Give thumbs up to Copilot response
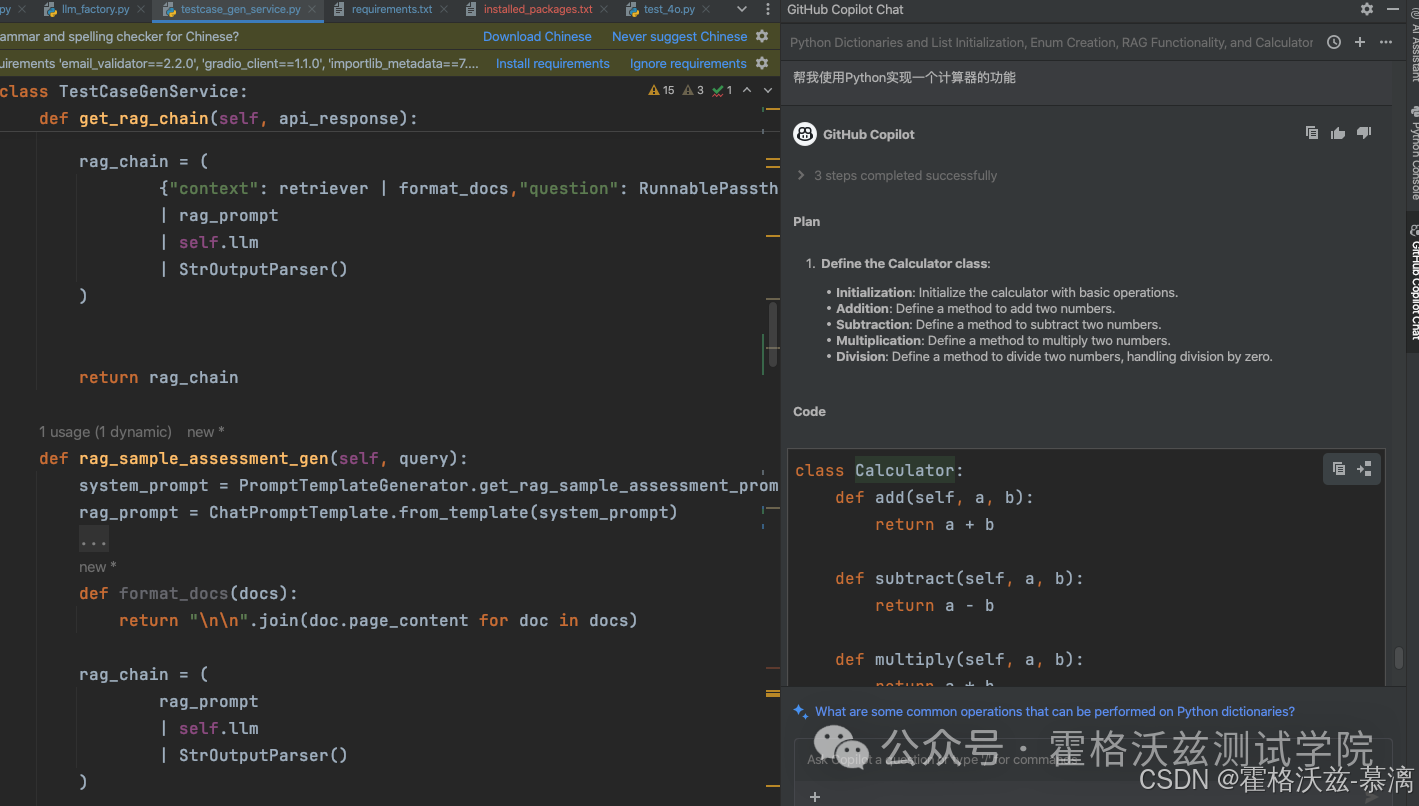 tap(1338, 133)
